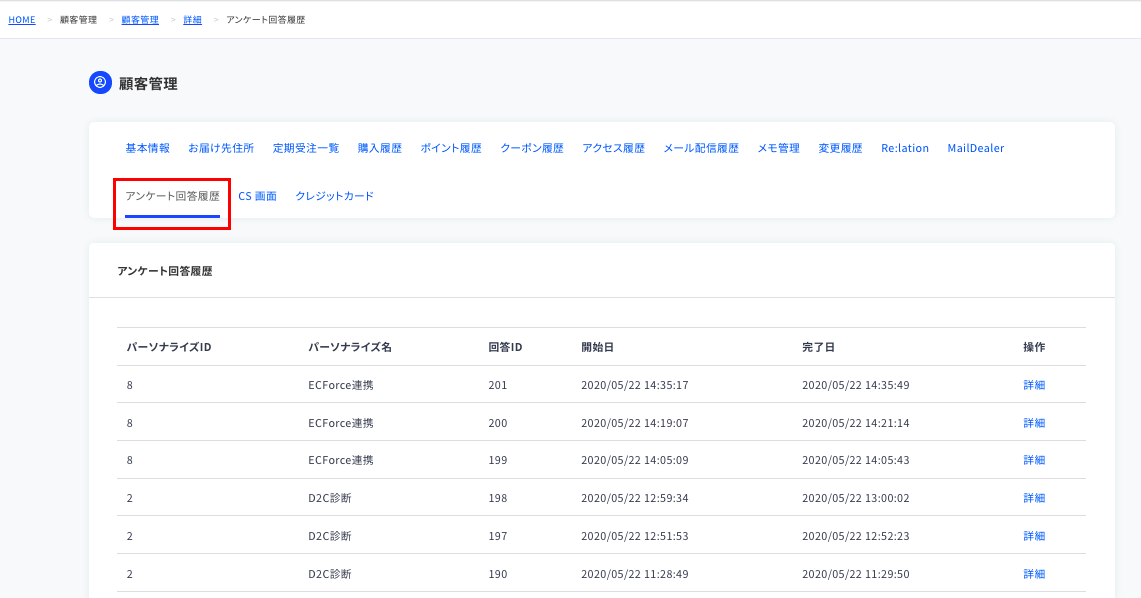Open the CS 画面 tab
This screenshot has height=598, width=1141.
pyautogui.click(x=258, y=196)
